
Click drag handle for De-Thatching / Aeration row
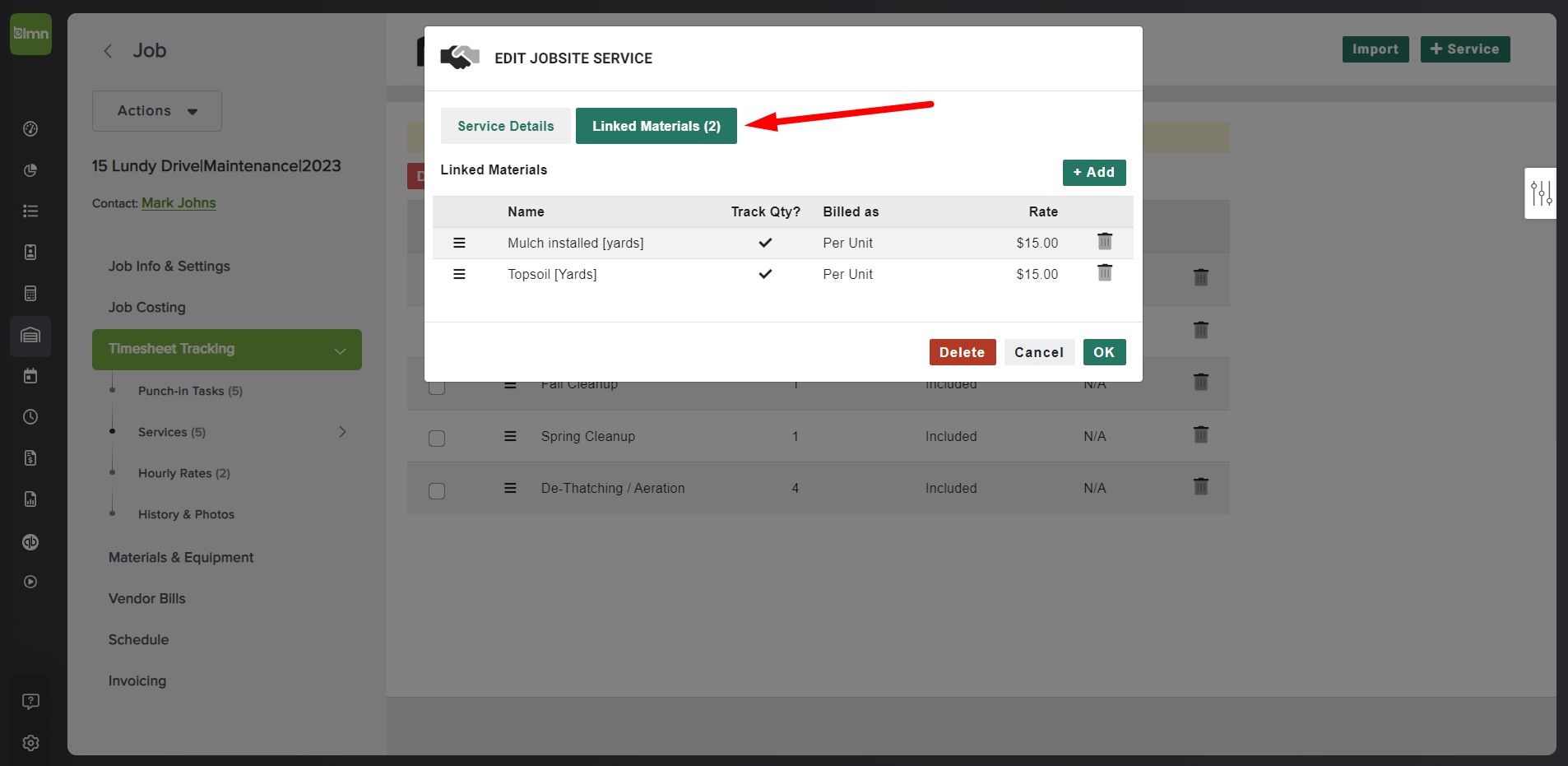[x=510, y=488]
